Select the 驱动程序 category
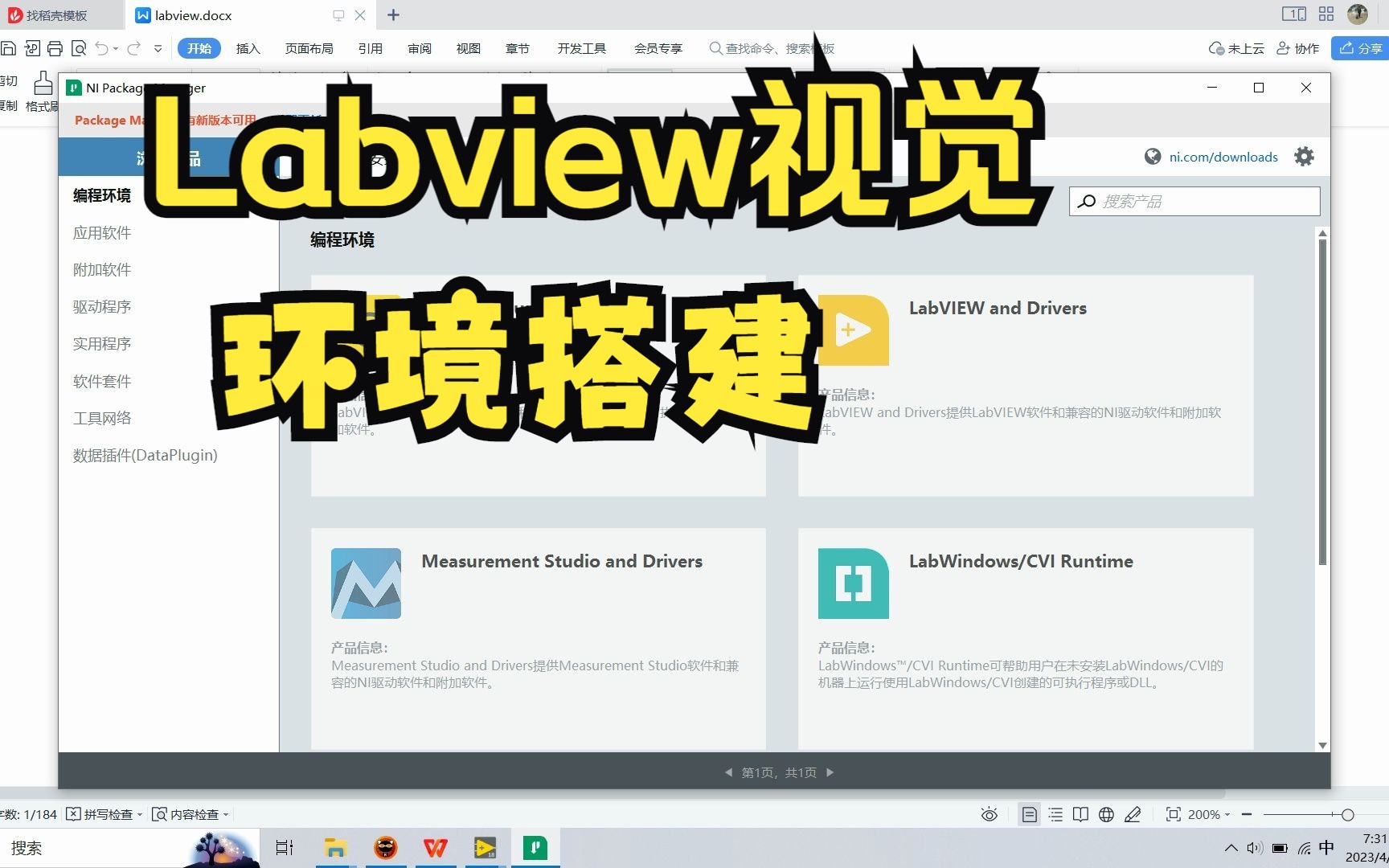Viewport: 1389px width, 868px height. tap(102, 307)
